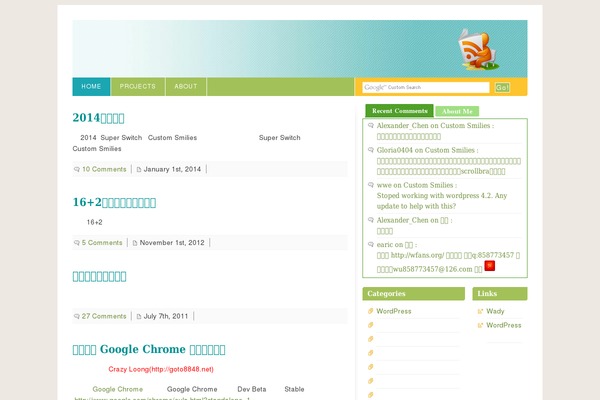The image size is (600, 400).
Task: Click the 'Stoped working with wordpress 4.2' comment text
Action: coord(442,201)
